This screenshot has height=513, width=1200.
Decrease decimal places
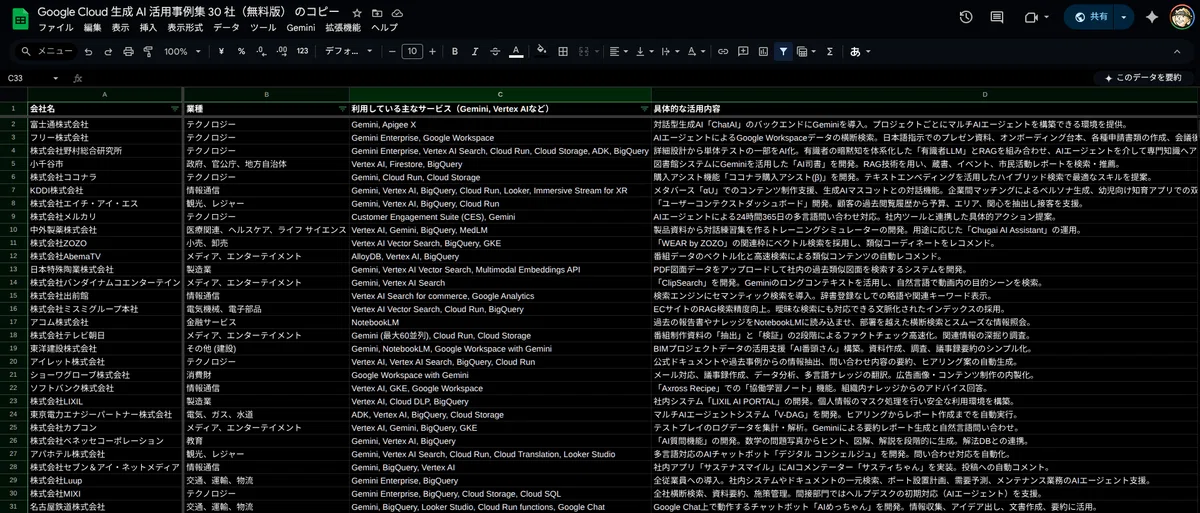click(x=261, y=51)
